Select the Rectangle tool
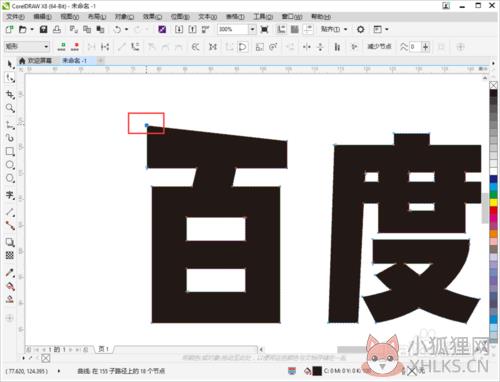This screenshot has height=382, width=500. pos(10,151)
